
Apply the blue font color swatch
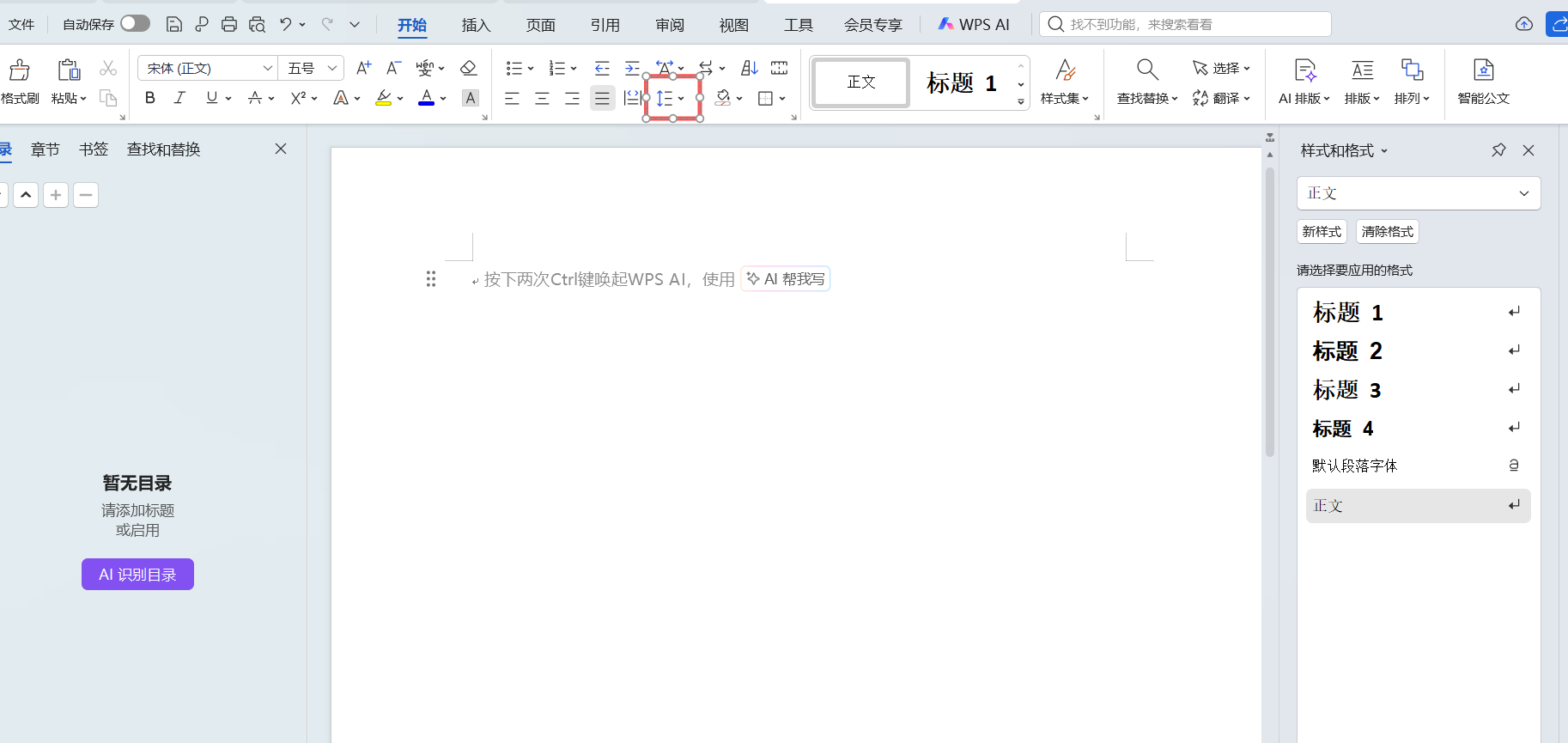[x=426, y=98]
